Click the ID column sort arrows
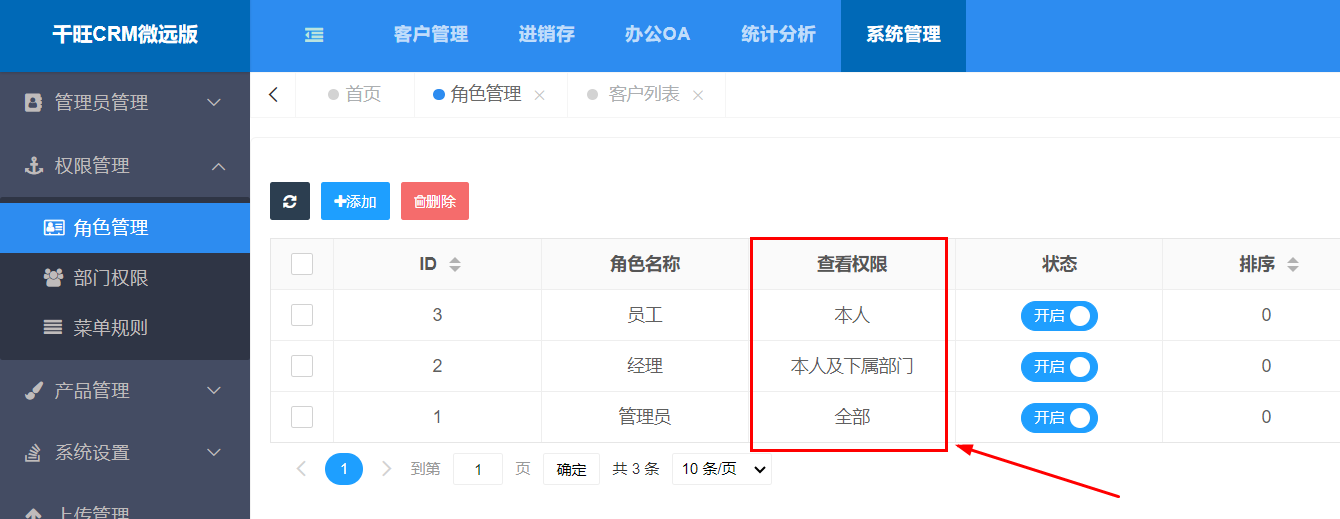The height and width of the screenshot is (519, 1340). tap(455, 265)
